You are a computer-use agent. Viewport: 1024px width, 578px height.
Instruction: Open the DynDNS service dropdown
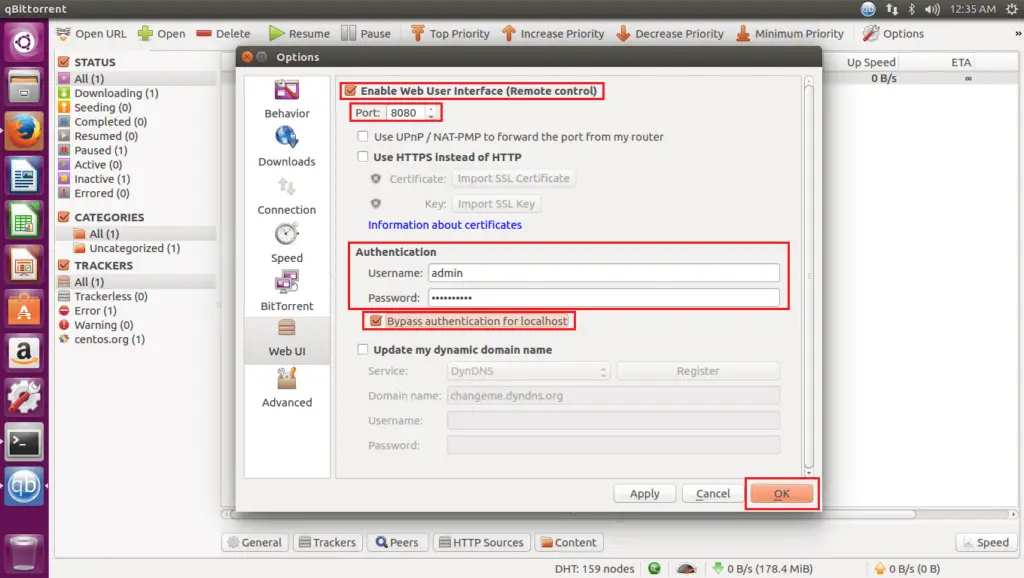point(528,371)
